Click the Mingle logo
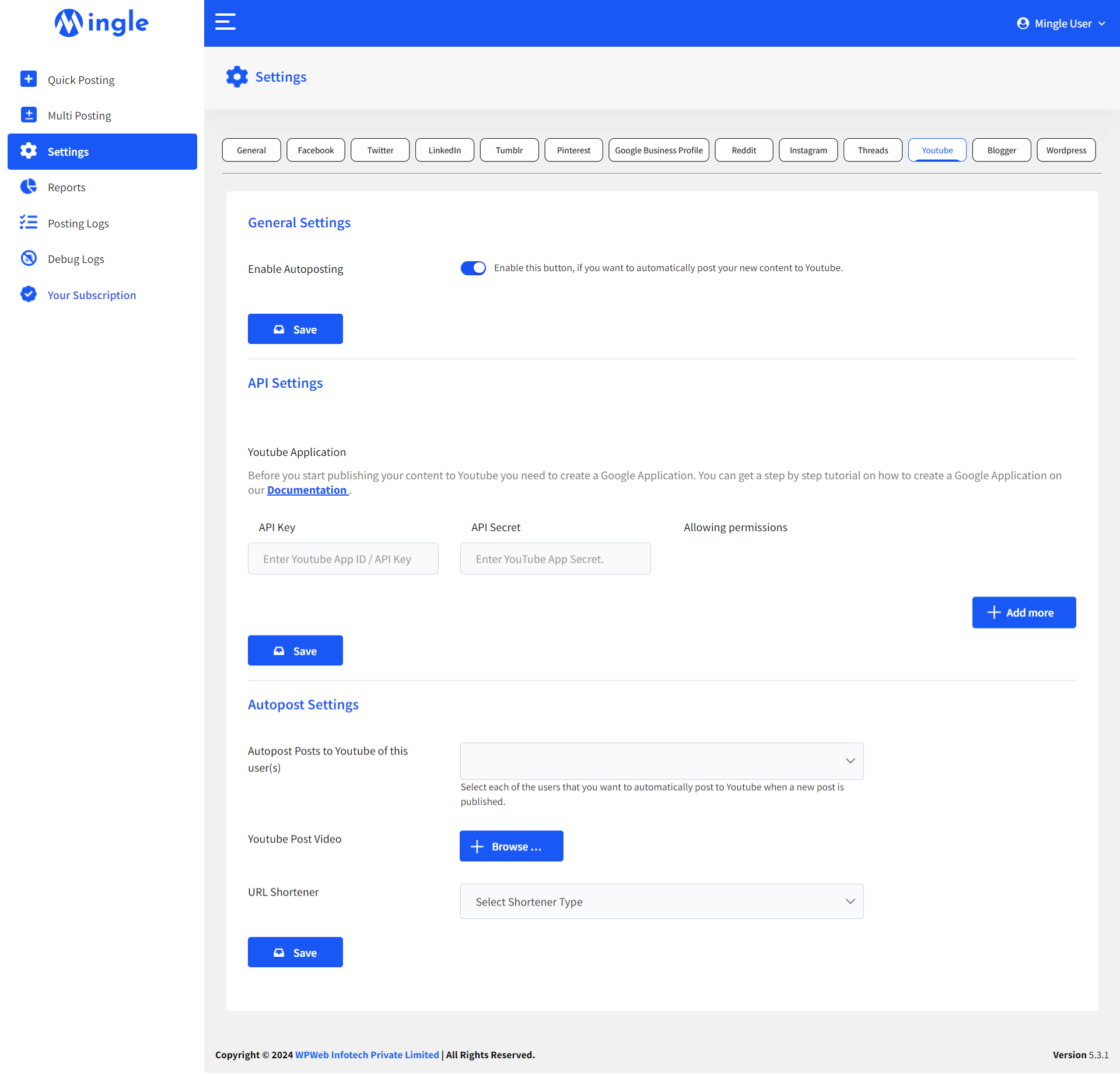 pos(101,23)
